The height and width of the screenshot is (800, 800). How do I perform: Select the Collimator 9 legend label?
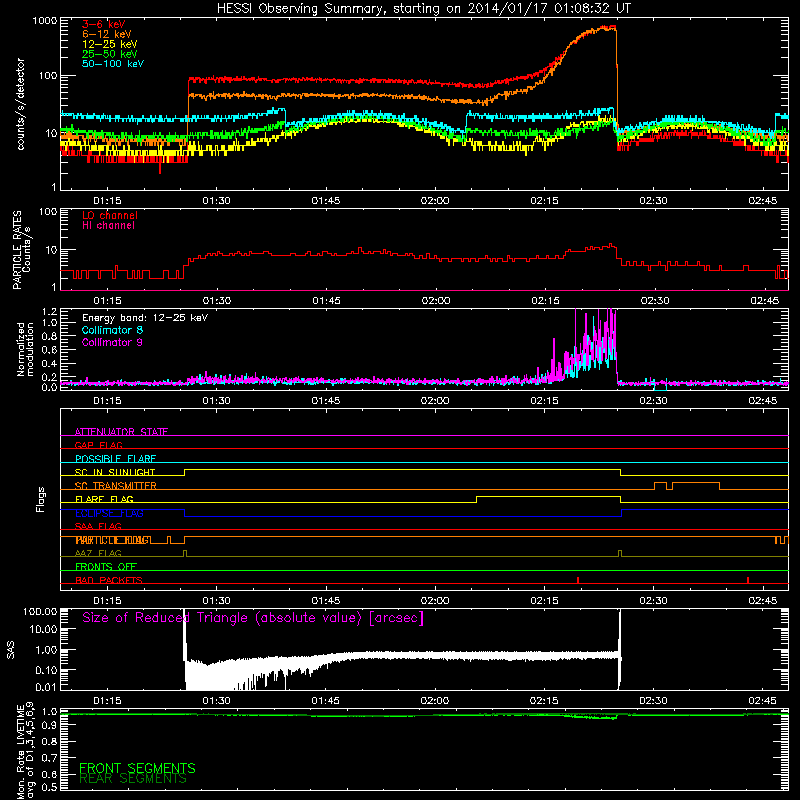pos(112,342)
